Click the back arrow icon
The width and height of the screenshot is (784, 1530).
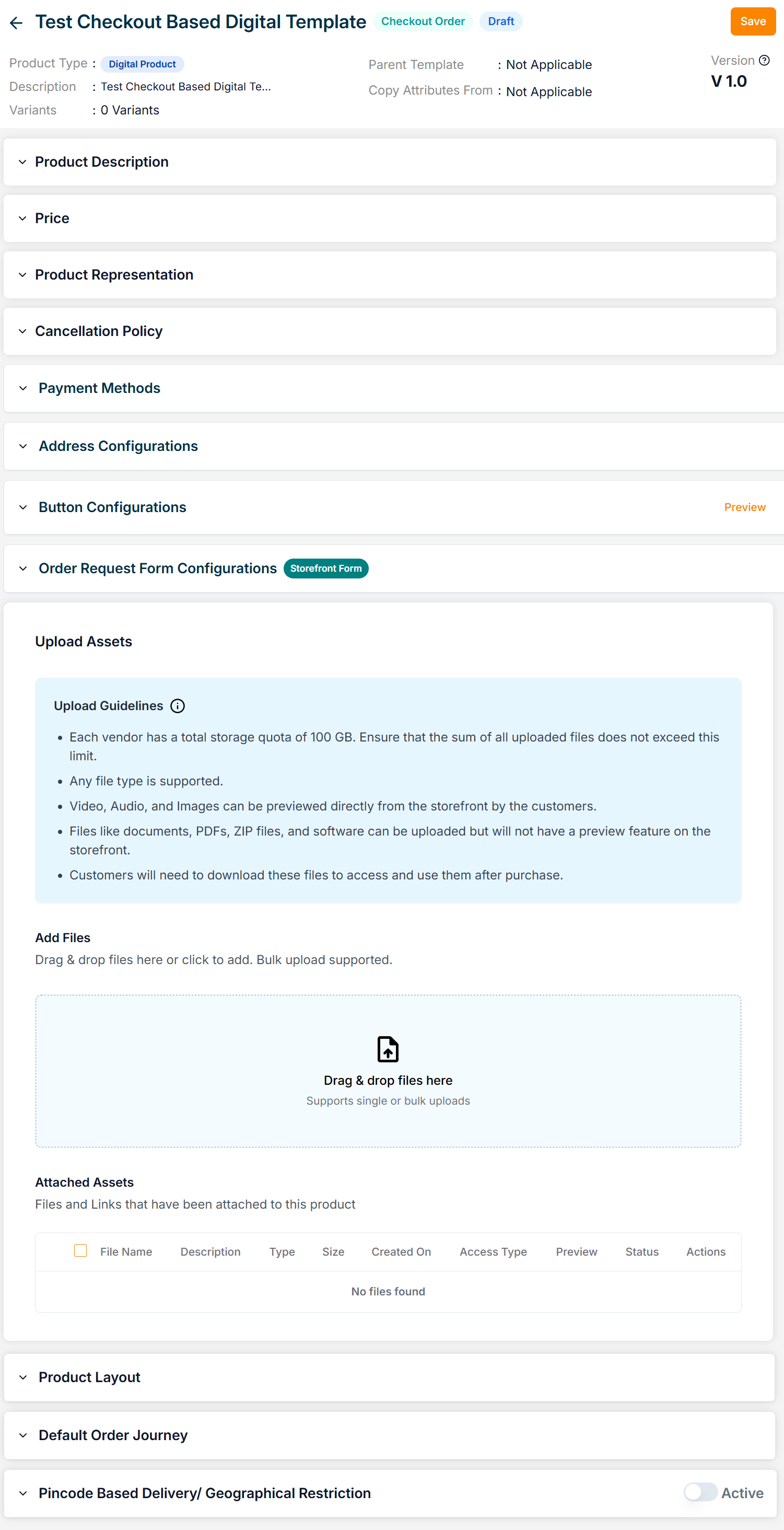pyautogui.click(x=16, y=22)
